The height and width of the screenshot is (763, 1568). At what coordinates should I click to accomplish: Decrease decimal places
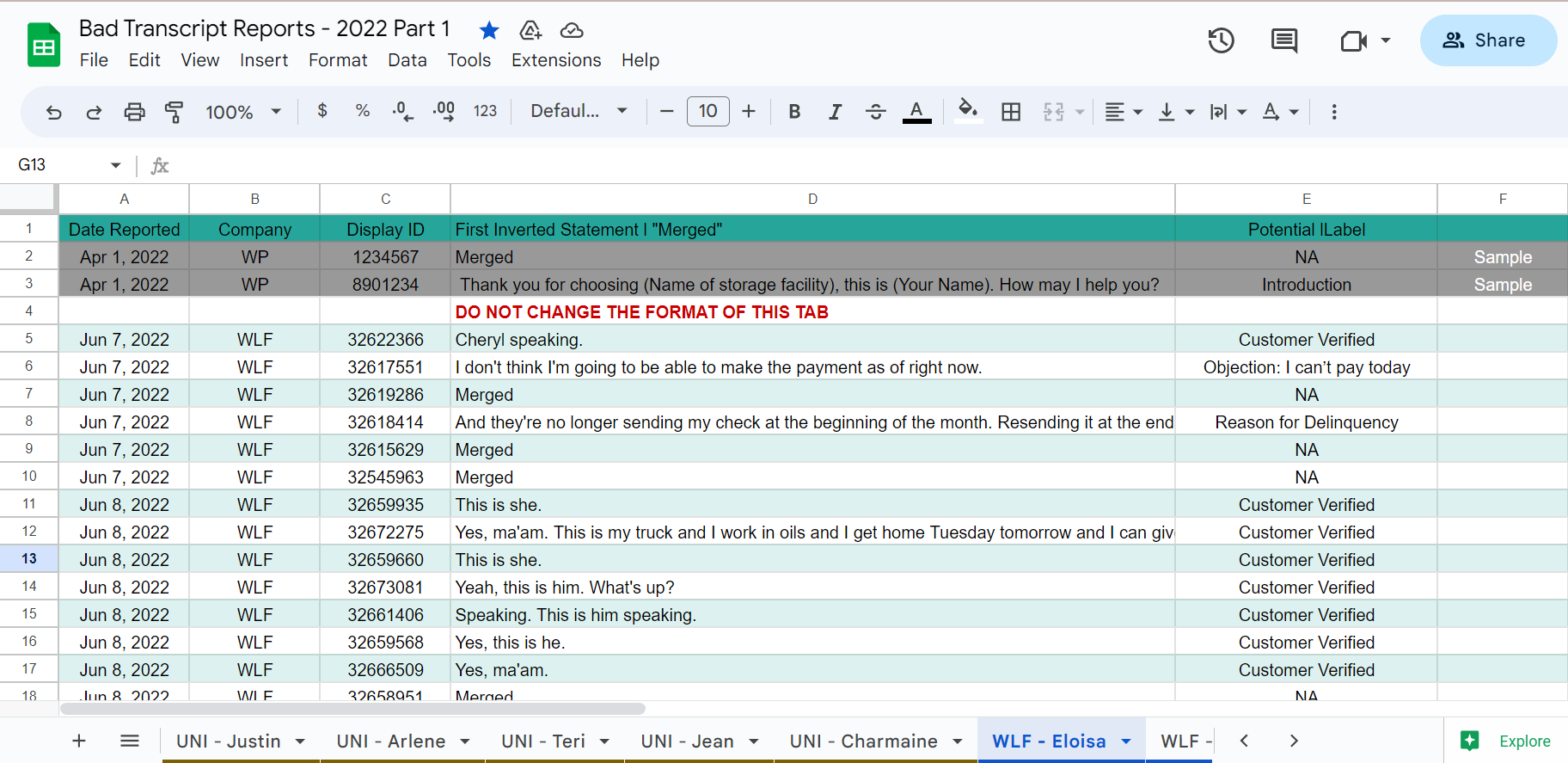(402, 111)
